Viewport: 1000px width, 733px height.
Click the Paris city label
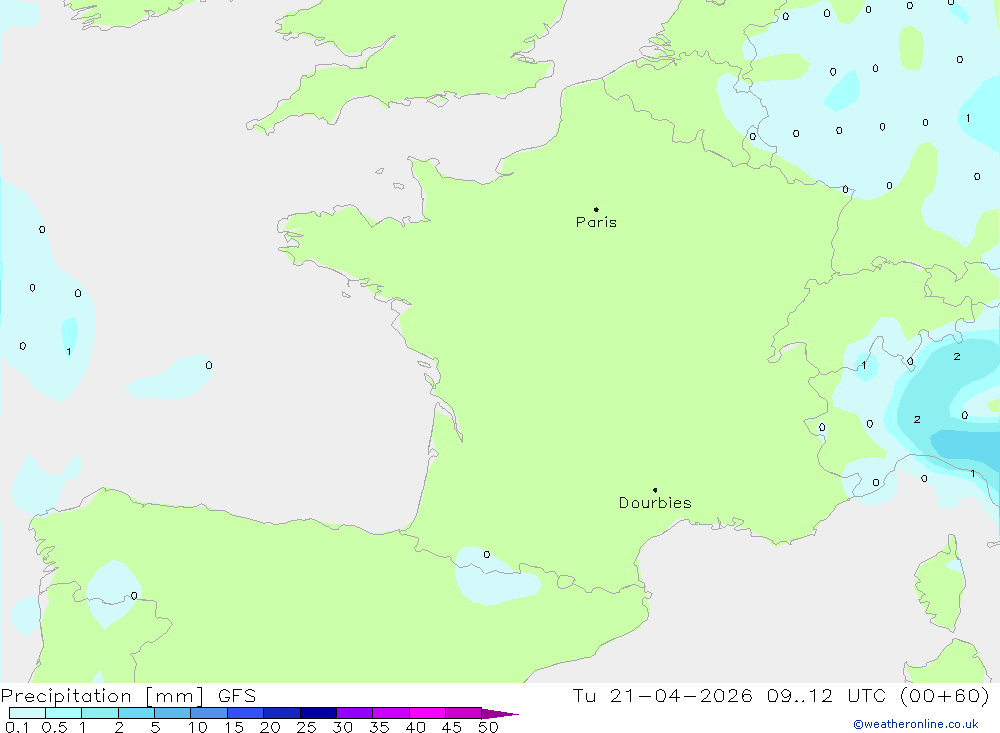point(596,222)
